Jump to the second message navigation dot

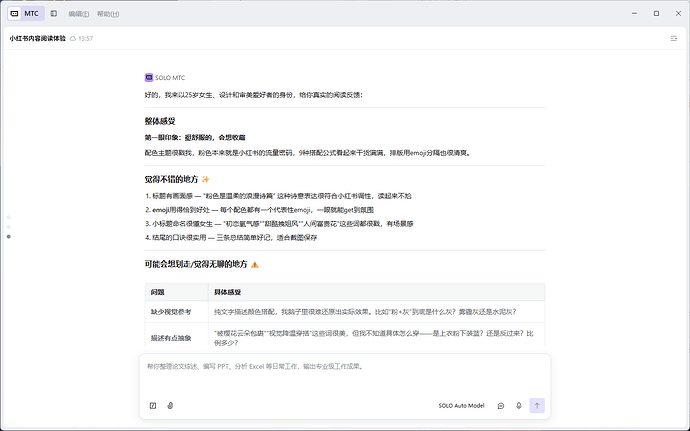point(9,227)
